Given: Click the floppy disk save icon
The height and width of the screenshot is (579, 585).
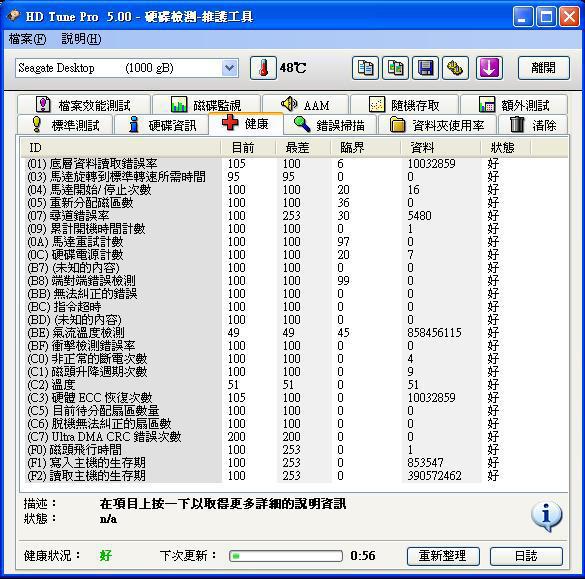Looking at the screenshot, I should coord(425,68).
